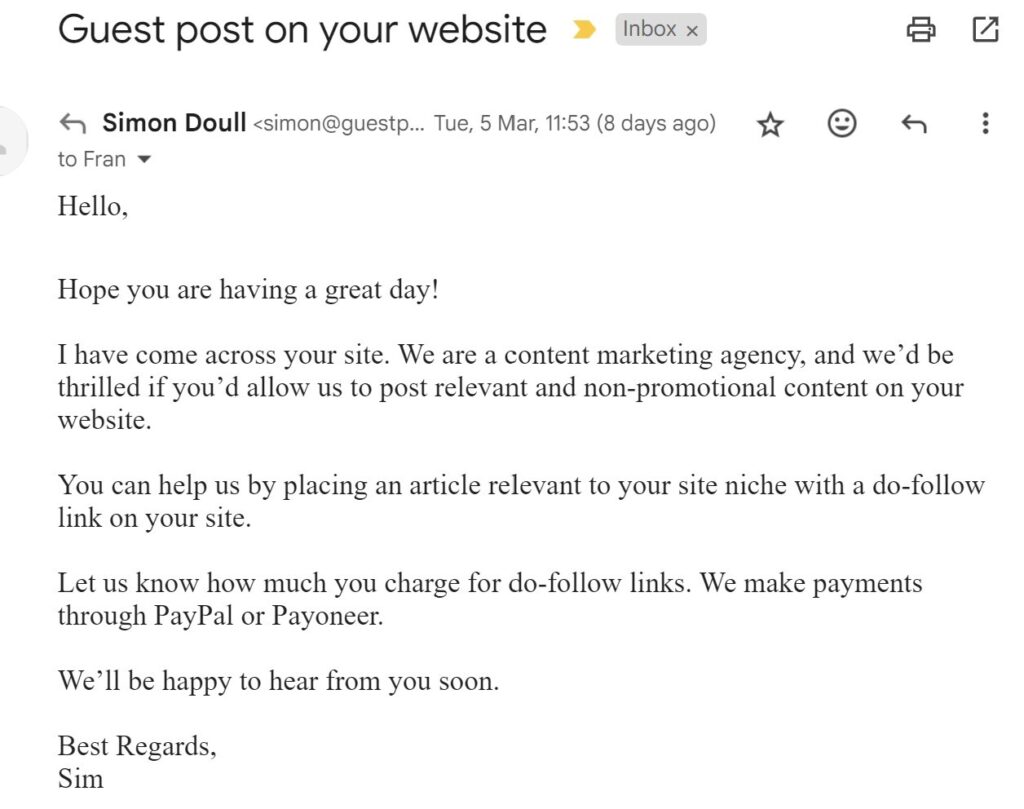Click the truncated simon@guestp... email address
The width and height of the screenshot is (1024, 809).
pyautogui.click(x=338, y=123)
